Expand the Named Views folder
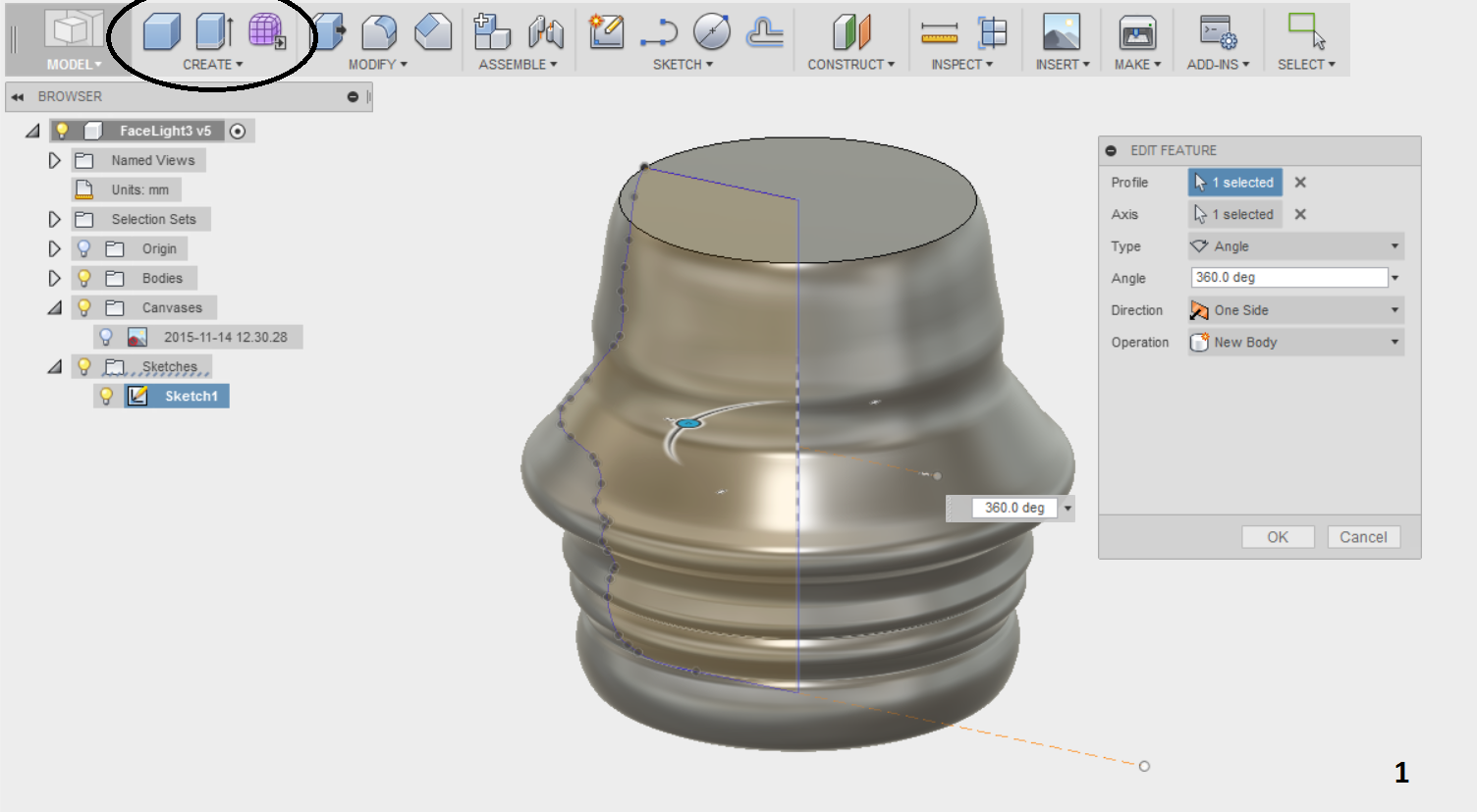Image resolution: width=1477 pixels, height=812 pixels. pos(54,160)
